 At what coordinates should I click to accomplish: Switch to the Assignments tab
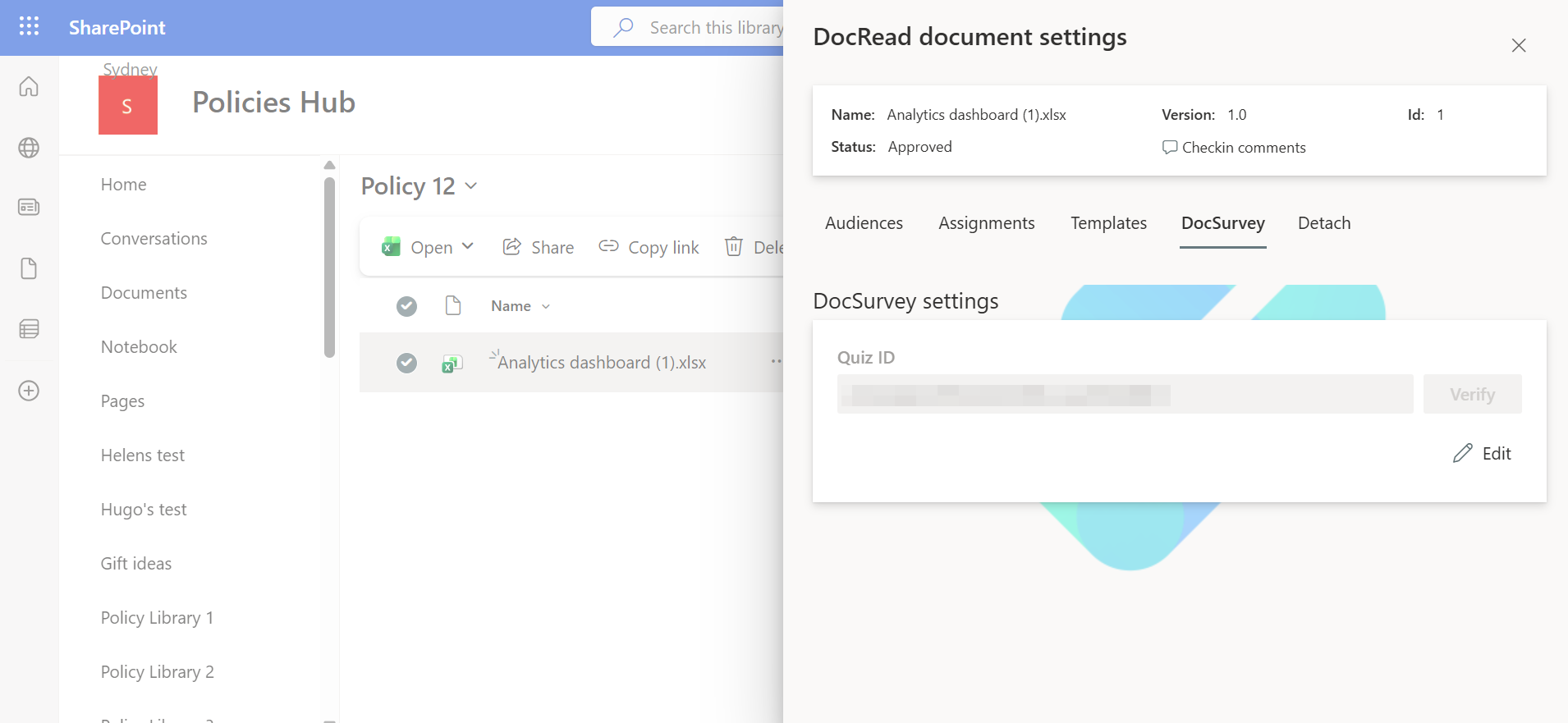(987, 223)
